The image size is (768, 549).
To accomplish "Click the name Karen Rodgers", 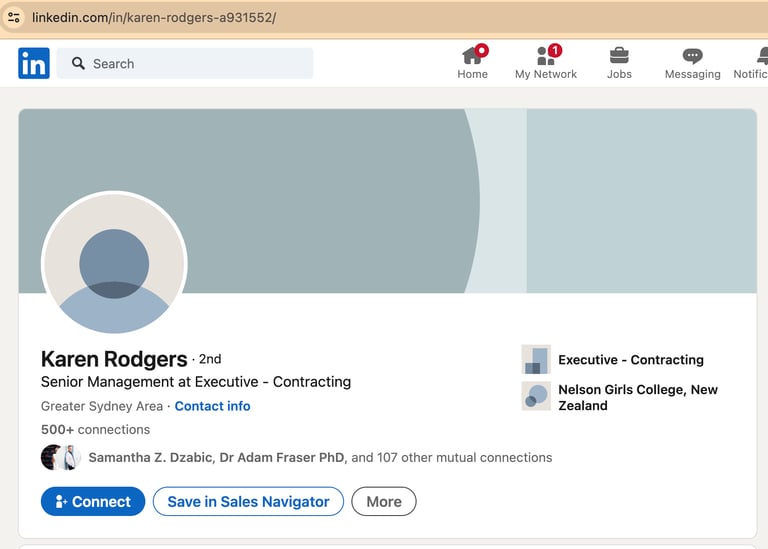I will click(x=114, y=359).
